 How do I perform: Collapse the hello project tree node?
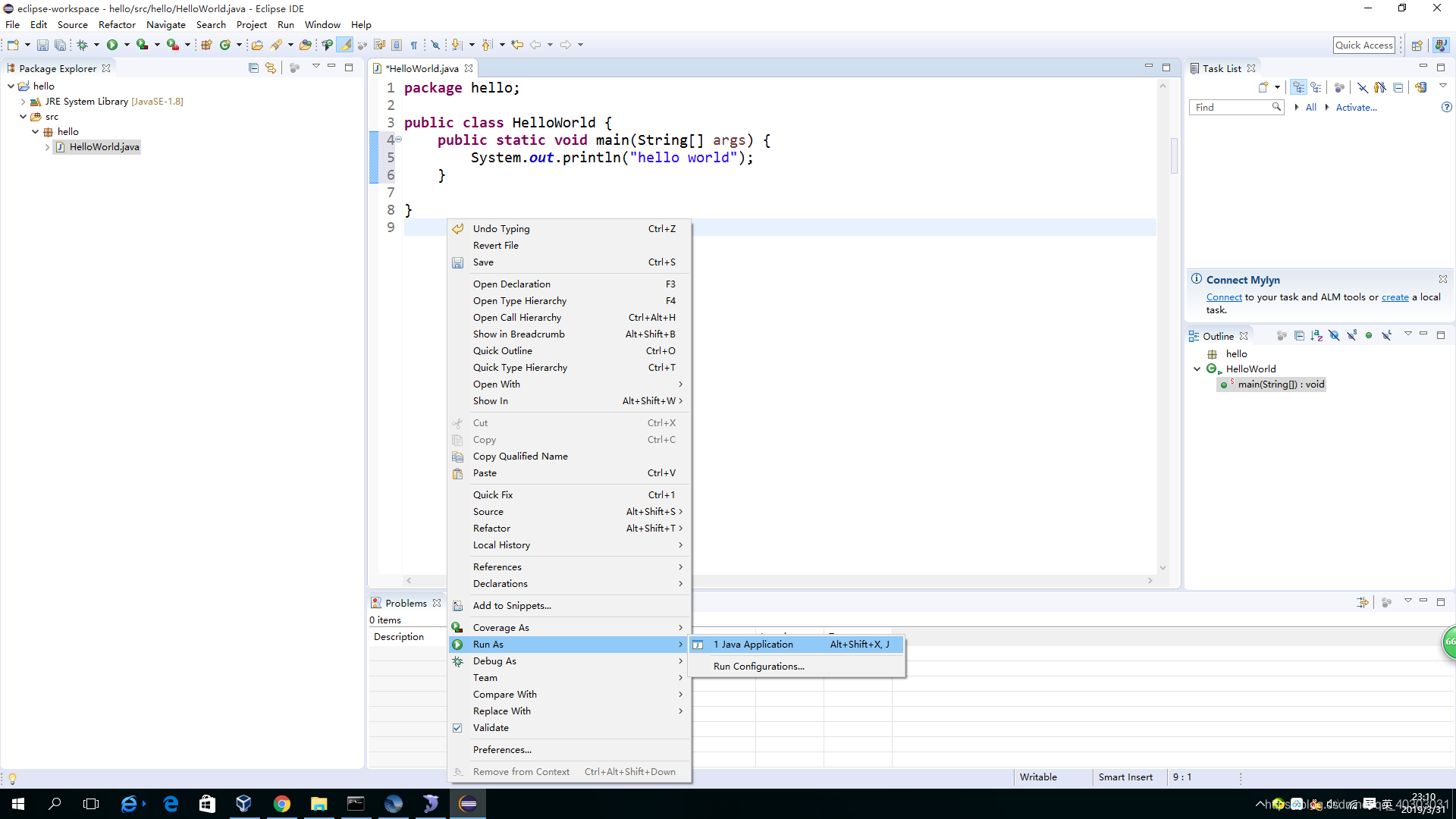click(11, 86)
